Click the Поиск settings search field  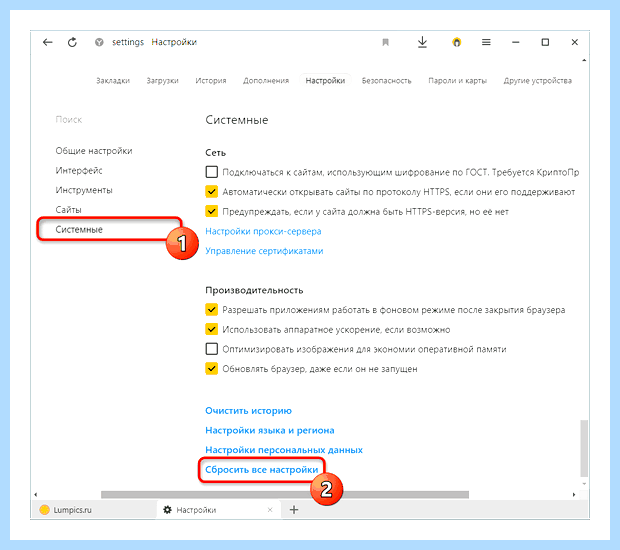pyautogui.click(x=69, y=119)
